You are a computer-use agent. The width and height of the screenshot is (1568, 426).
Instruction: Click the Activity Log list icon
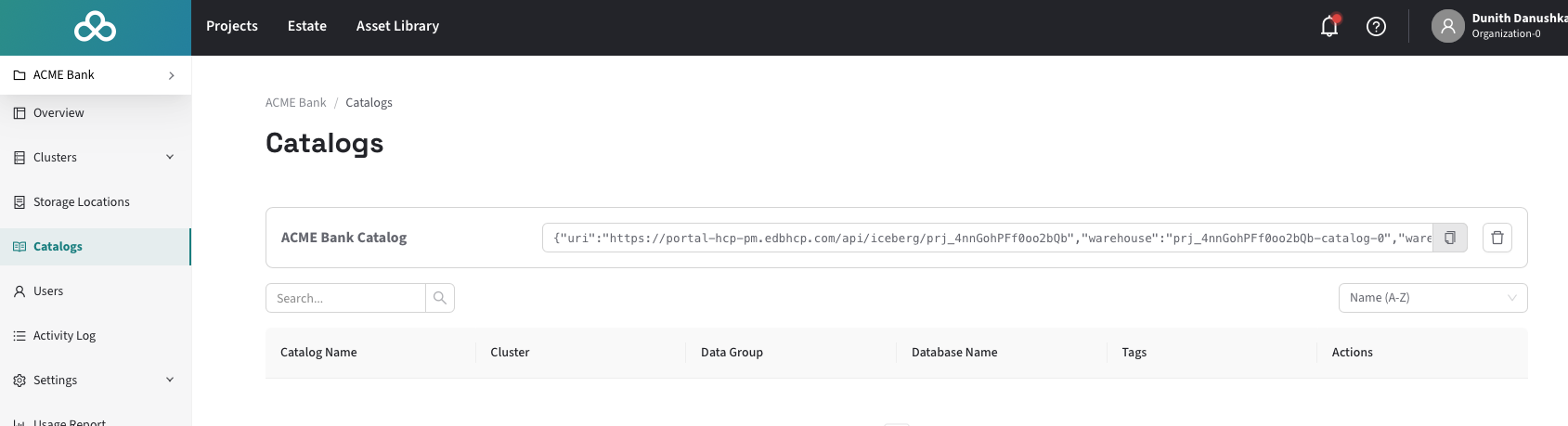point(19,336)
